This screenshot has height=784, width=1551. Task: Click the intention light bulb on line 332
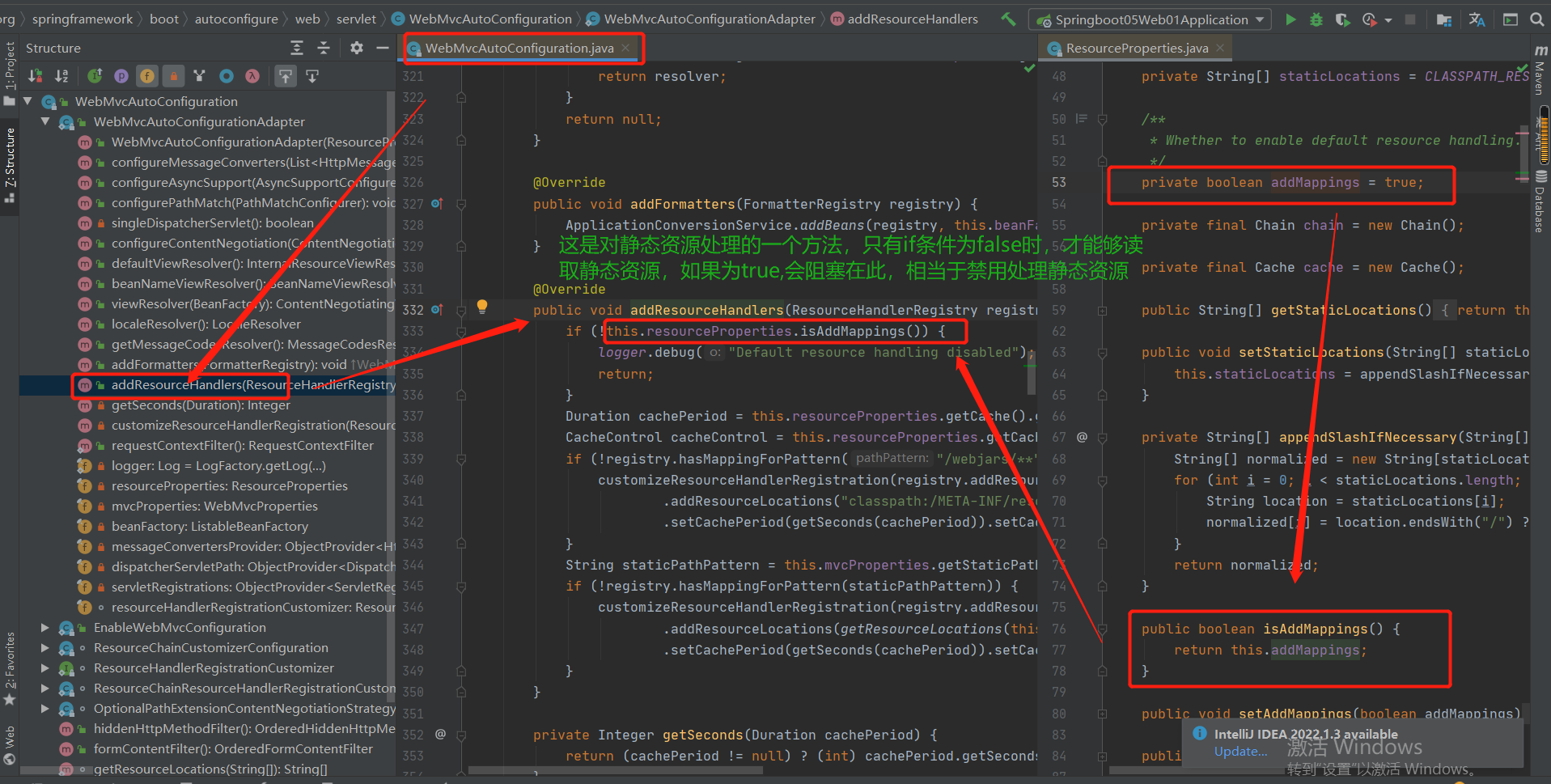coord(482,307)
